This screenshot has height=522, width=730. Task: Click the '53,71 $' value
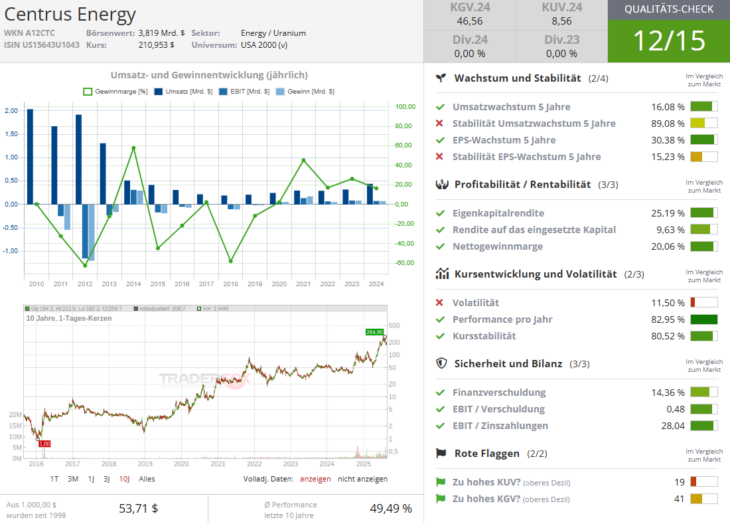click(x=138, y=508)
